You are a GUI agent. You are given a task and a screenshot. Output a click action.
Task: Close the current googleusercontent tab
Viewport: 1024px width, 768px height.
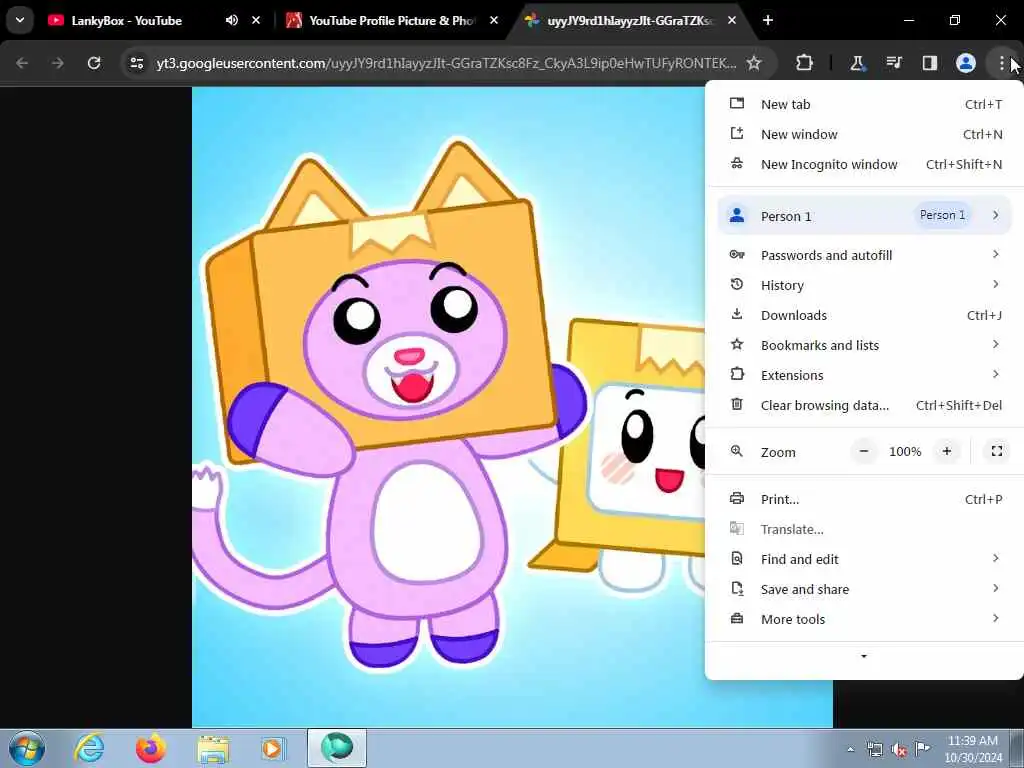click(x=732, y=20)
